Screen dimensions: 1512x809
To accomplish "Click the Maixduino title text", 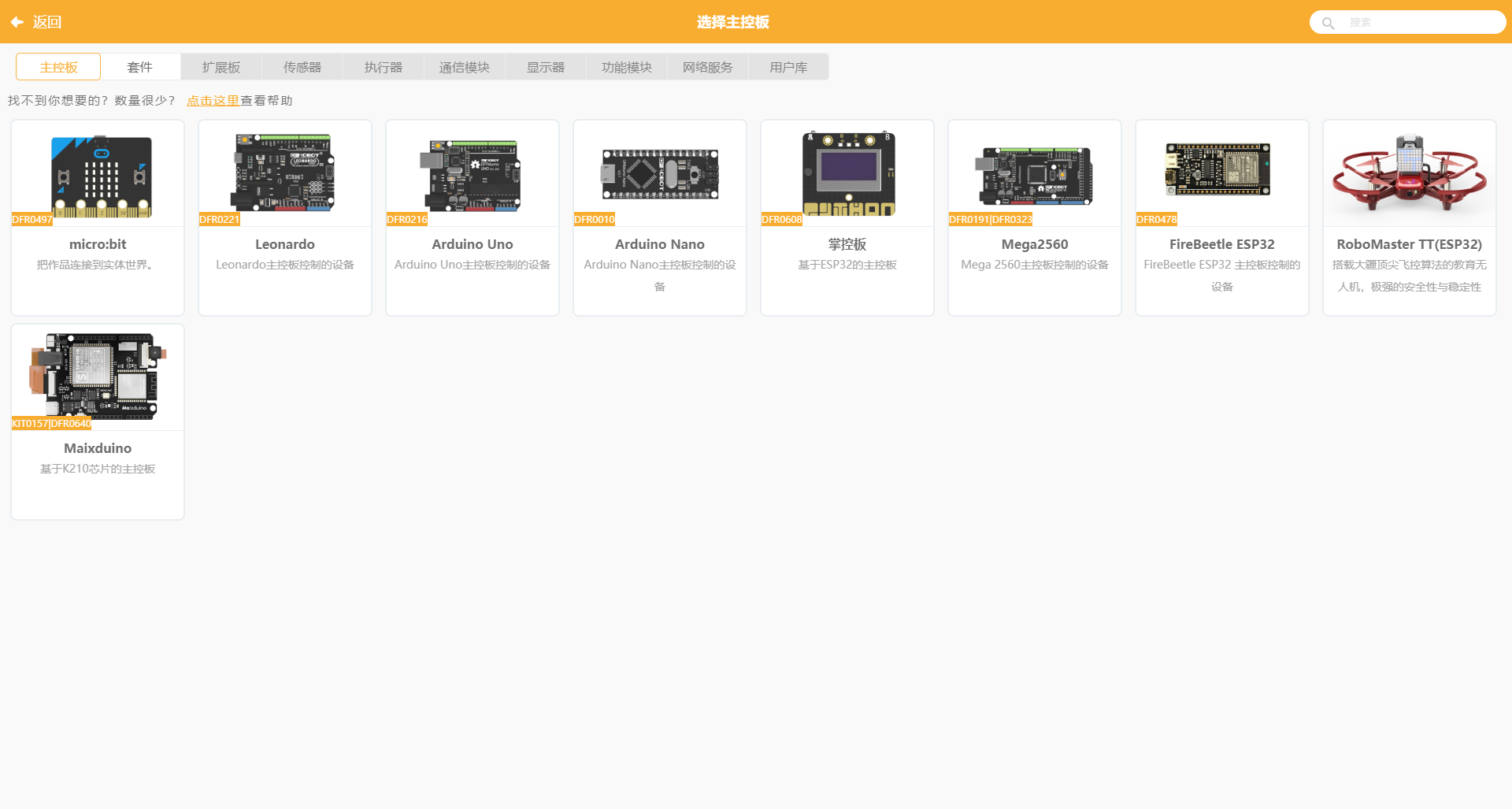I will coord(98,448).
